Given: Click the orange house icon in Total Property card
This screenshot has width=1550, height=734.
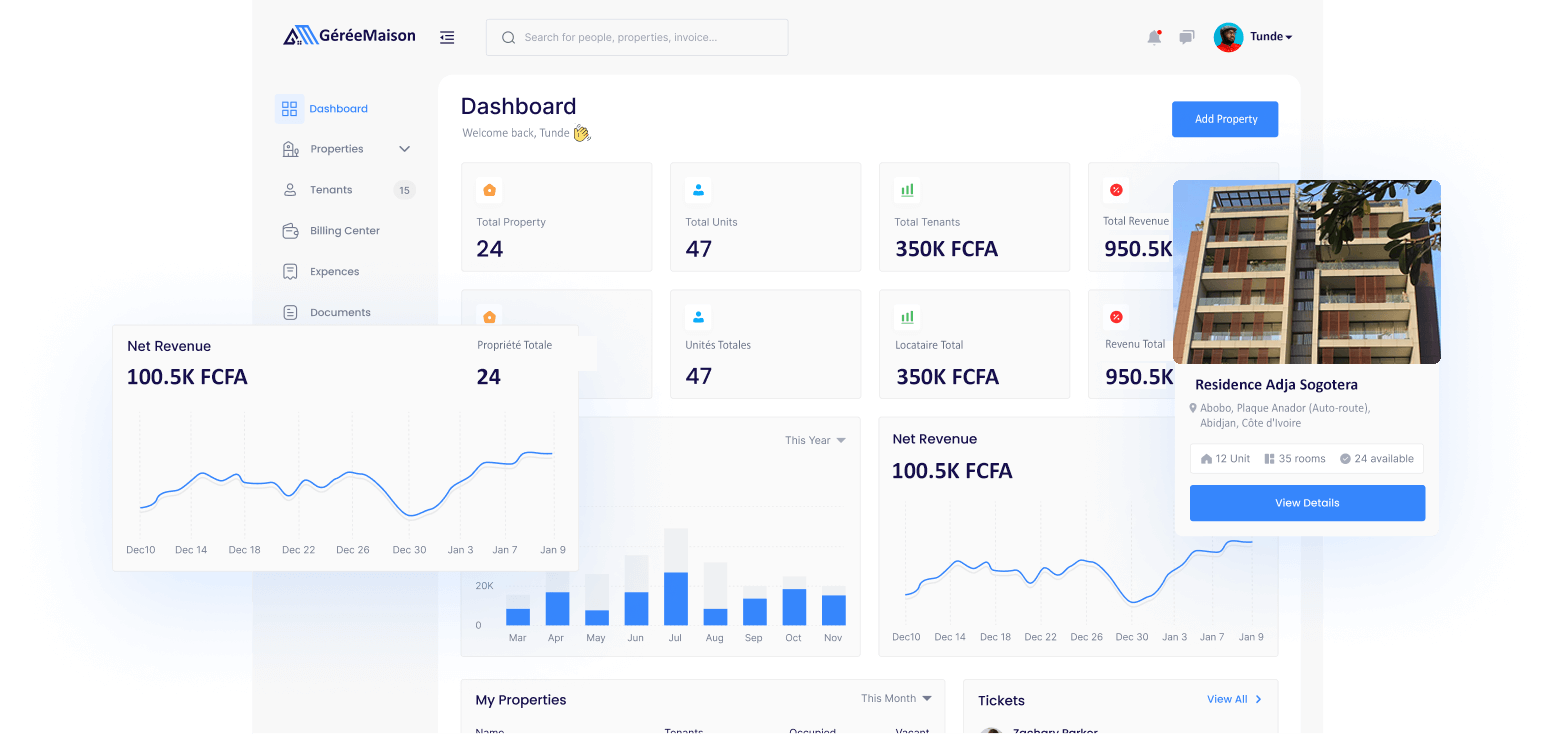Looking at the screenshot, I should pos(489,190).
